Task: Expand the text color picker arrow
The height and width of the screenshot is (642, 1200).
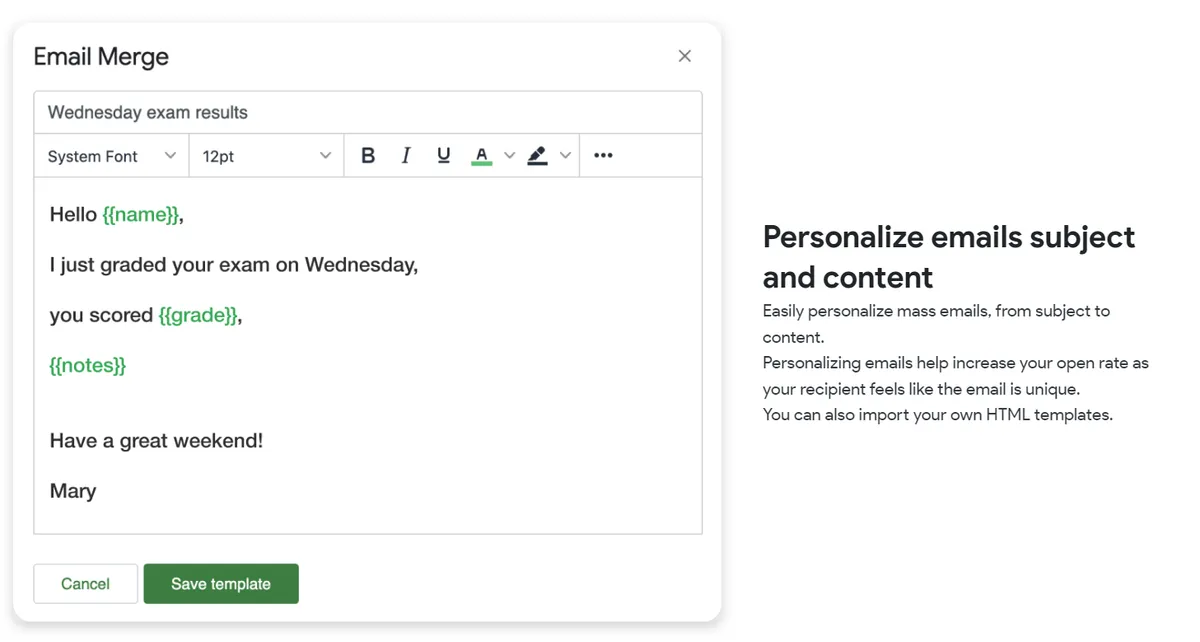Action: (x=510, y=156)
